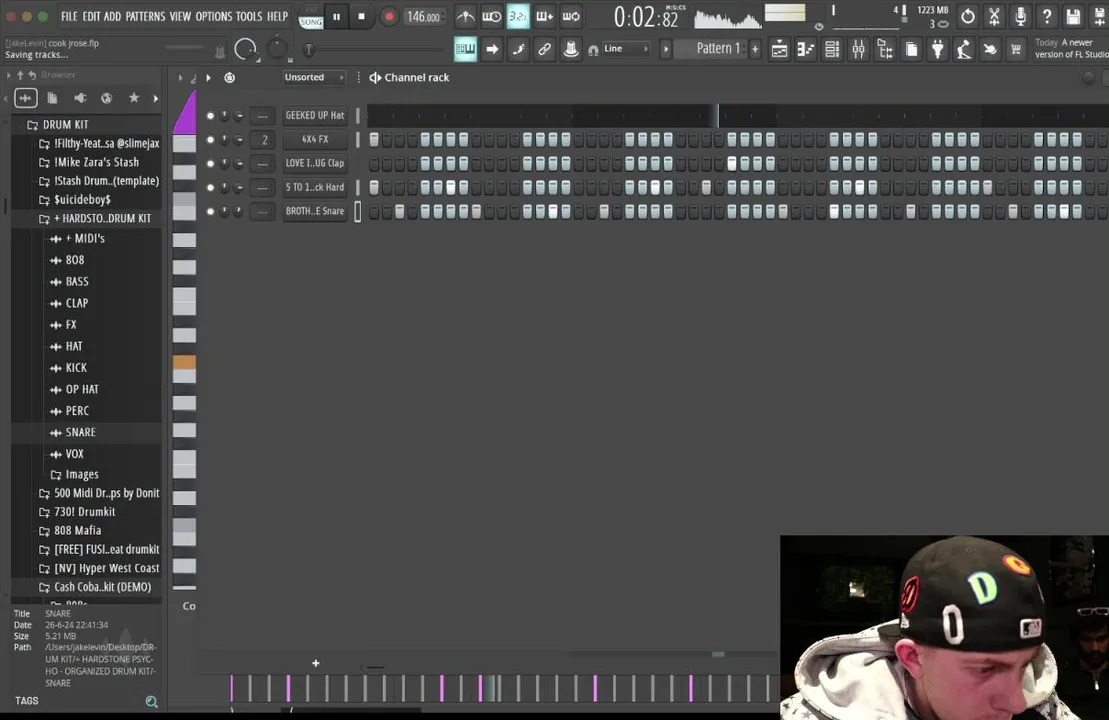1109x720 pixels.
Task: Open the browser tag search icon
Action: click(x=151, y=702)
